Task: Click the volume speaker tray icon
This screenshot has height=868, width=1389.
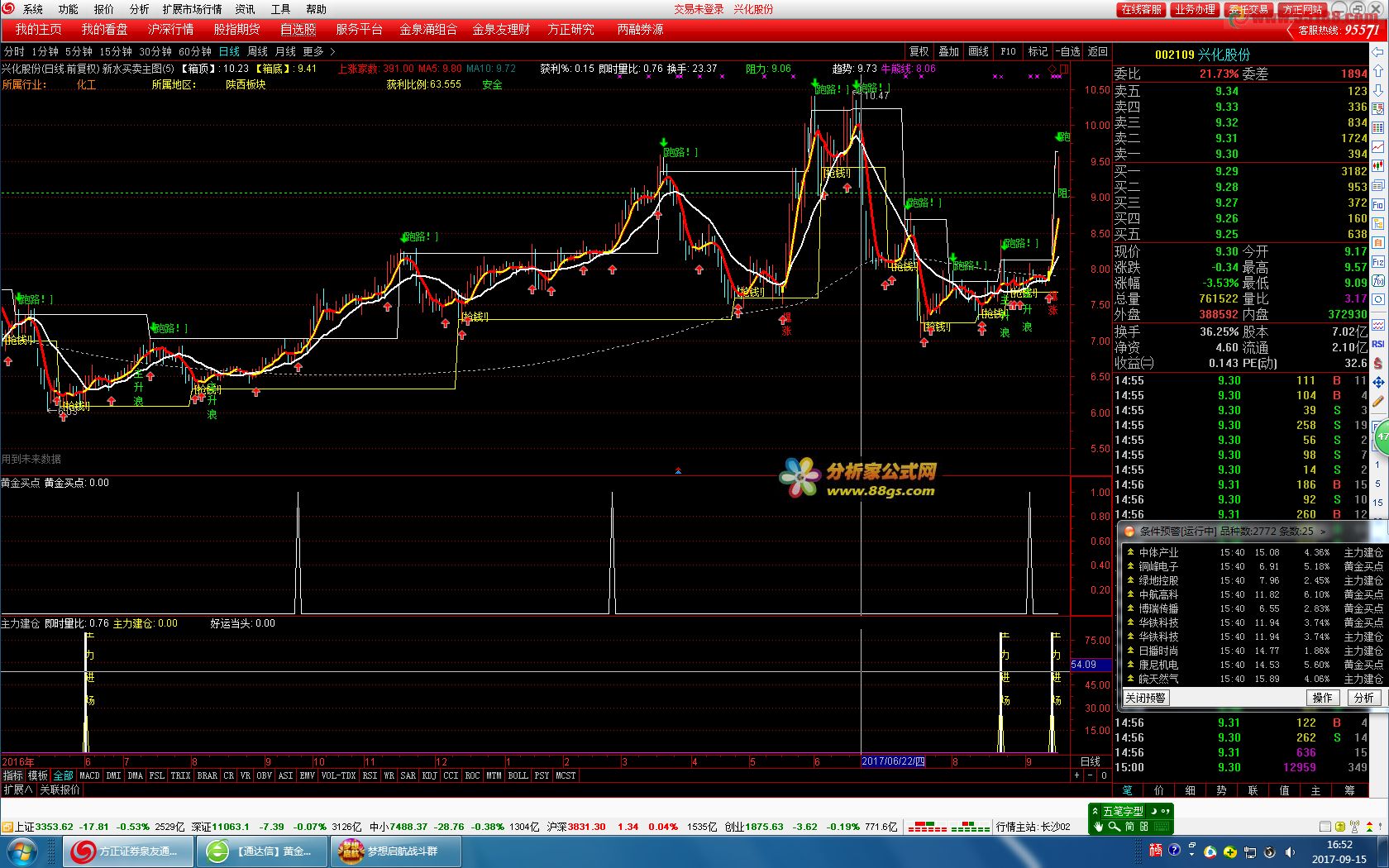Action: [x=1291, y=851]
